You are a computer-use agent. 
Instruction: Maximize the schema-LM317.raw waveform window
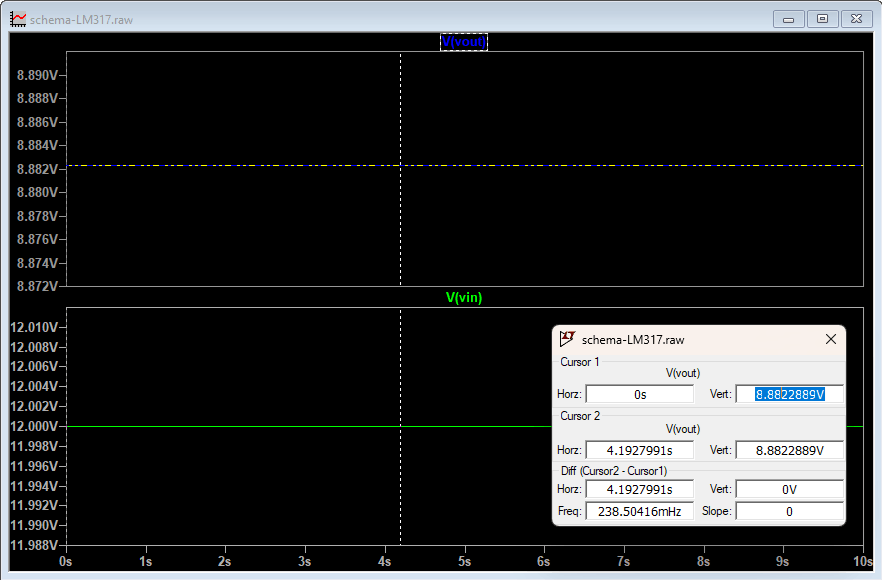(x=822, y=19)
